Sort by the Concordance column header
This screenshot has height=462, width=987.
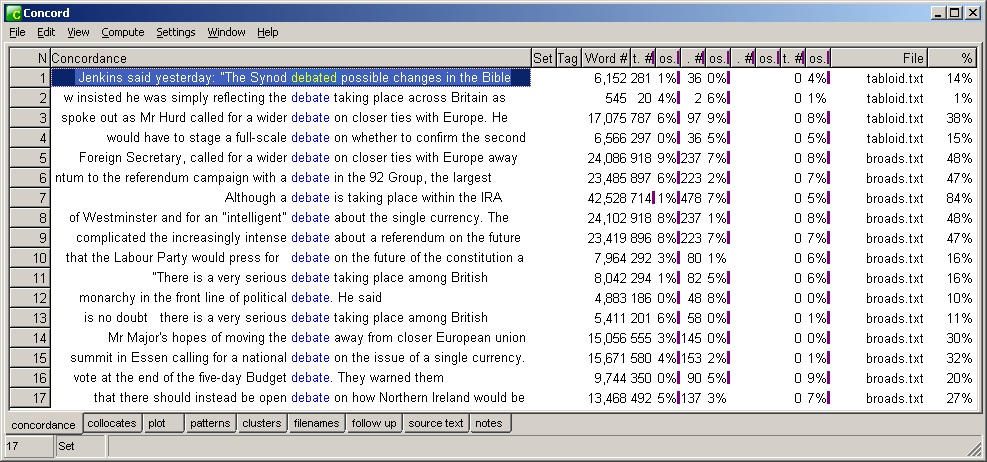(x=289, y=59)
